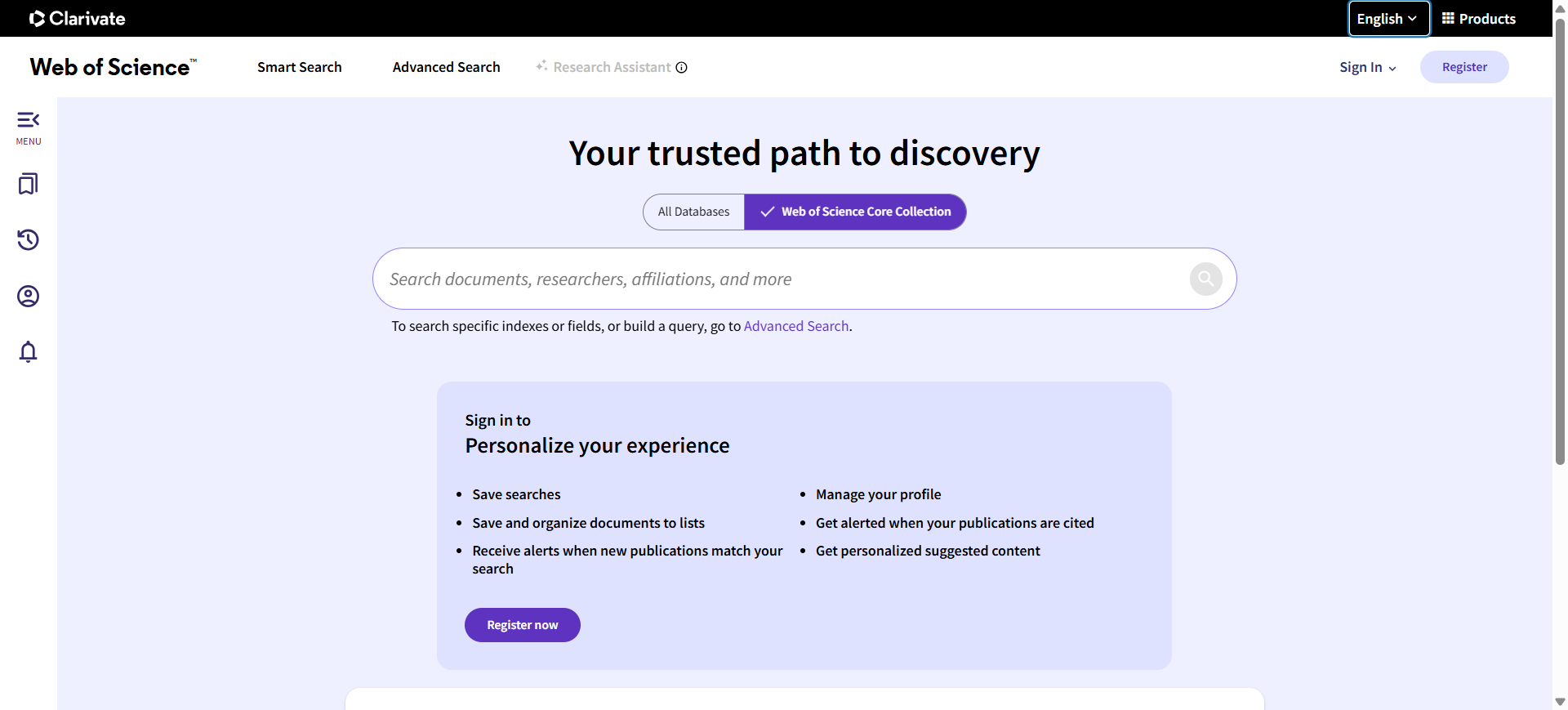Open the Marked List bookmark icon
1568x710 pixels.
[x=29, y=184]
